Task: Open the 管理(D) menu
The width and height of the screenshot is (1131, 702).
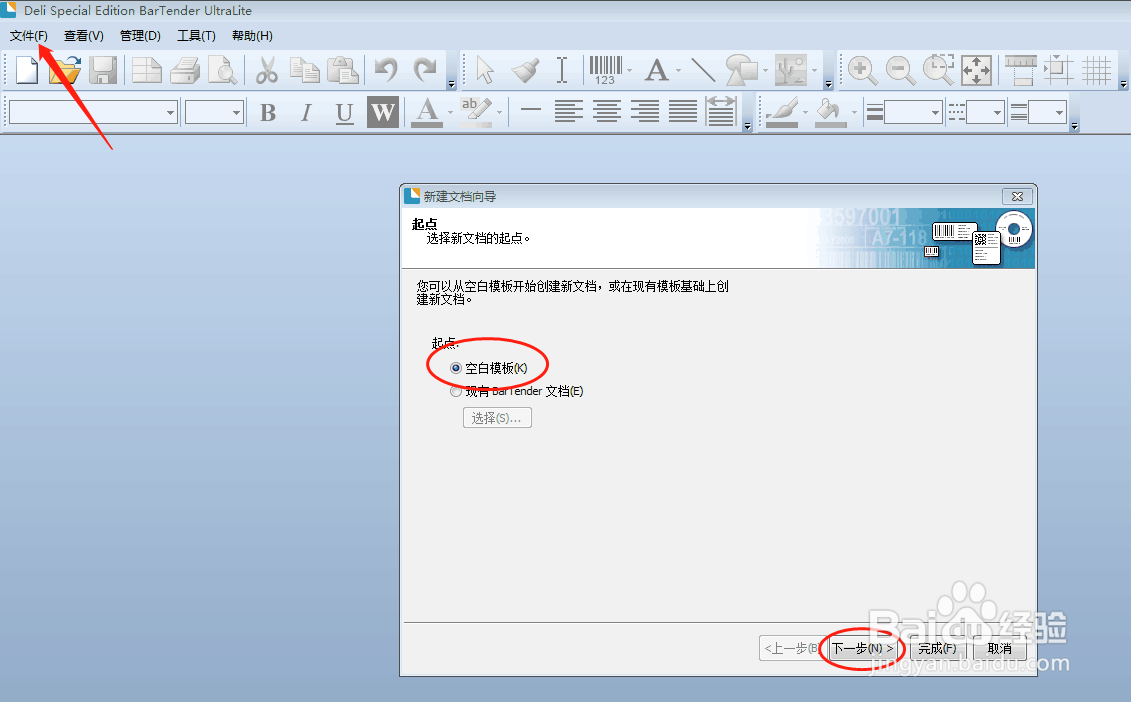Action: click(x=140, y=35)
